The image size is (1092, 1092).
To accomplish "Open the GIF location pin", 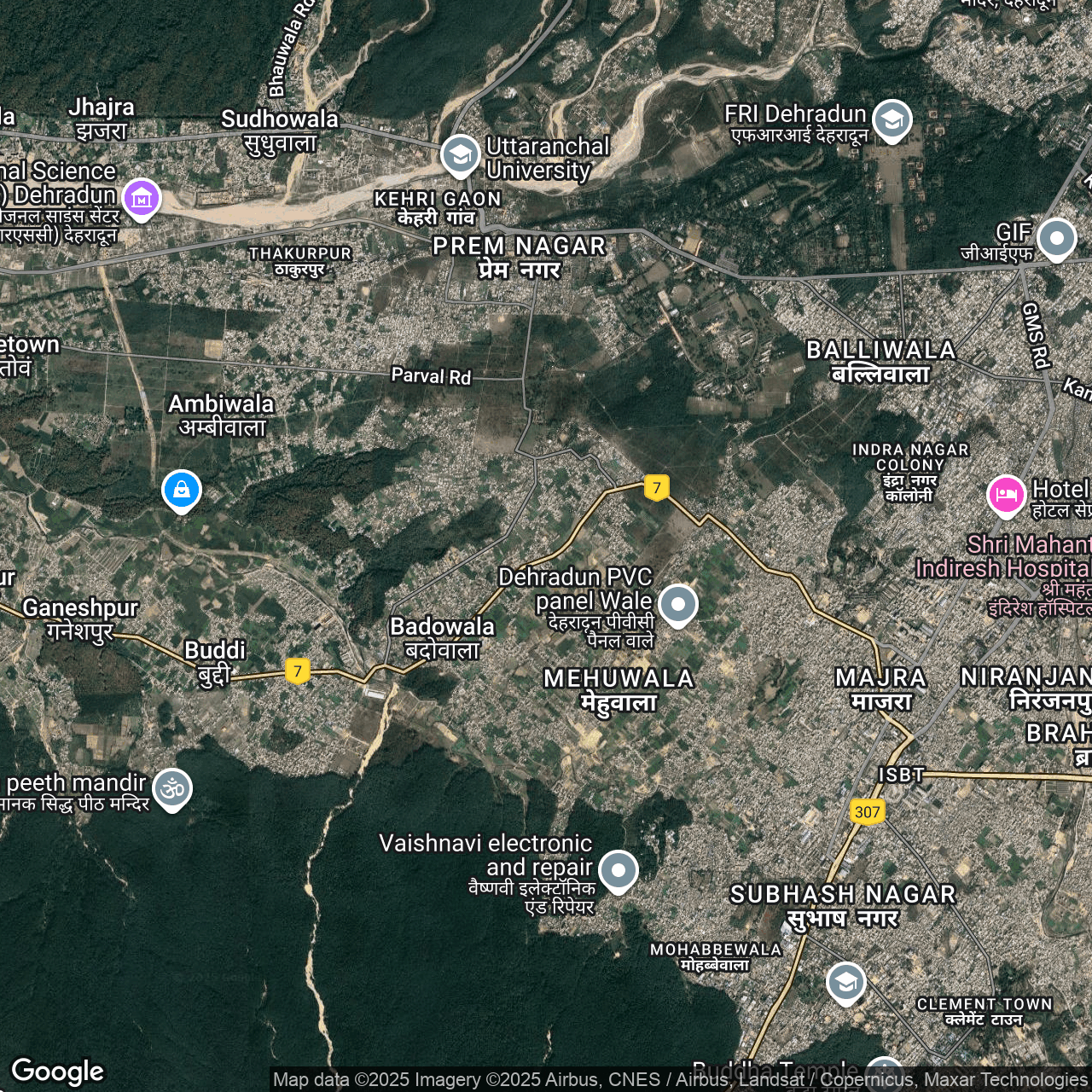I will click(1056, 238).
